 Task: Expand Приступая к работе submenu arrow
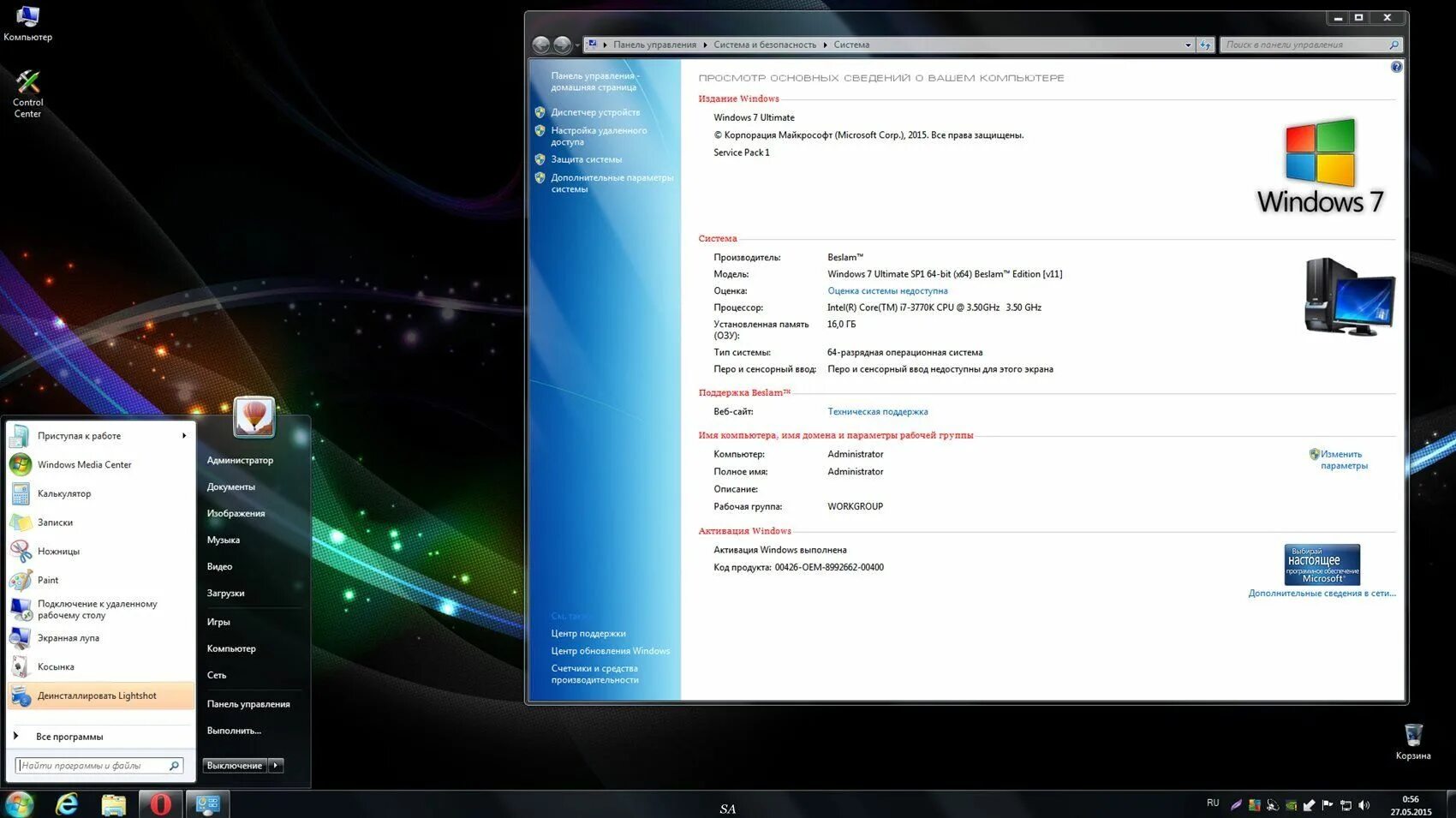(184, 436)
